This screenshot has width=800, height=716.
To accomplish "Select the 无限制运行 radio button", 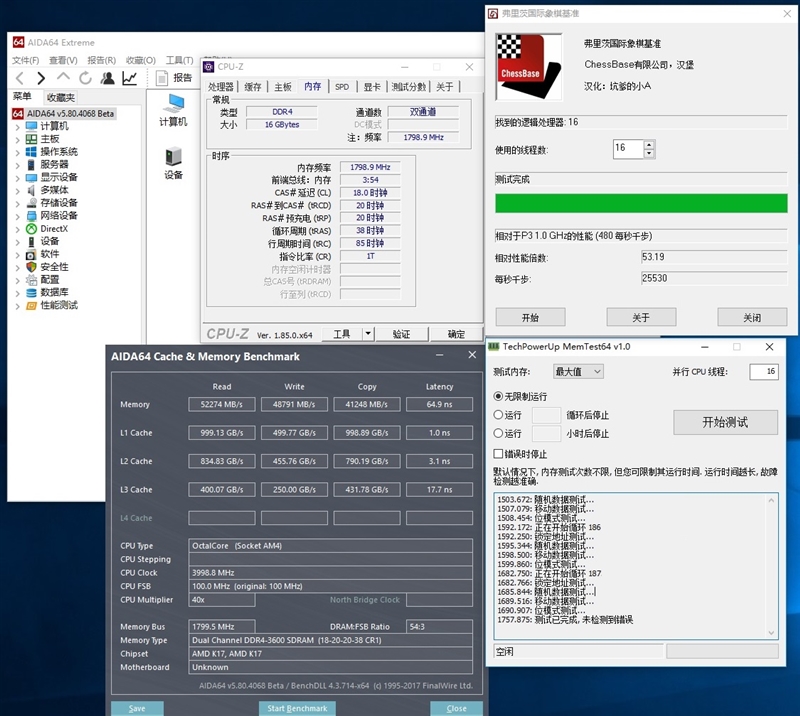I will [x=497, y=398].
